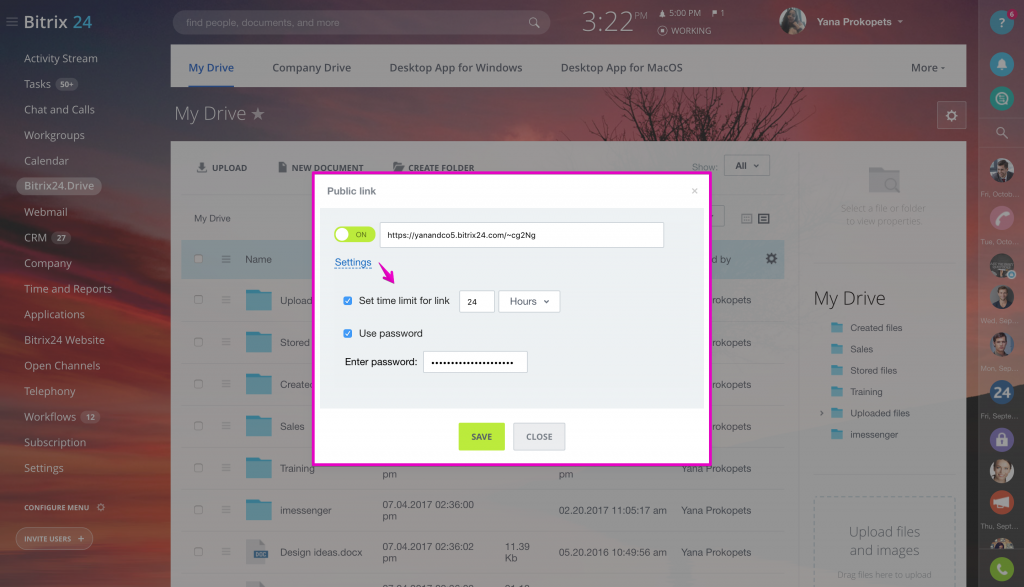Click the search magnifier in the top search bar
This screenshot has width=1024, height=587.
(x=534, y=23)
